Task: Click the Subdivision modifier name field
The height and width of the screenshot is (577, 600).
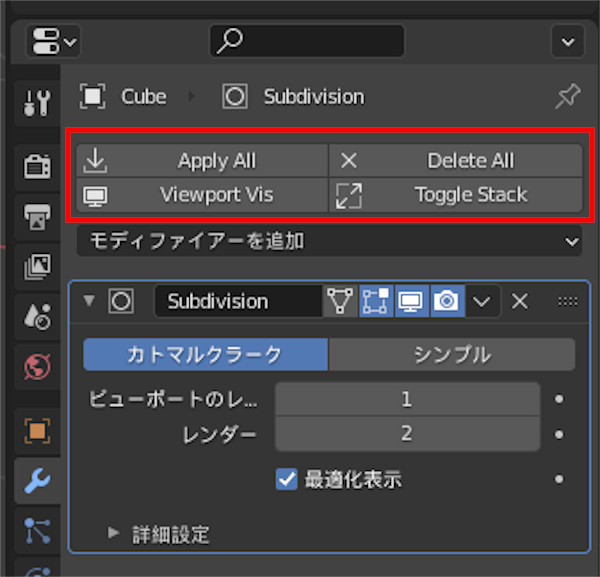Action: click(238, 301)
